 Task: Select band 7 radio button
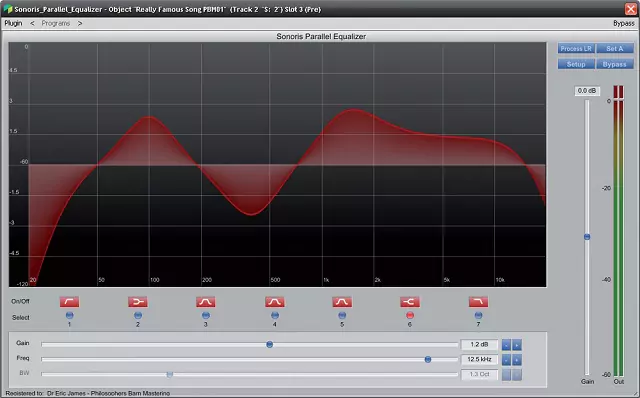point(478,315)
